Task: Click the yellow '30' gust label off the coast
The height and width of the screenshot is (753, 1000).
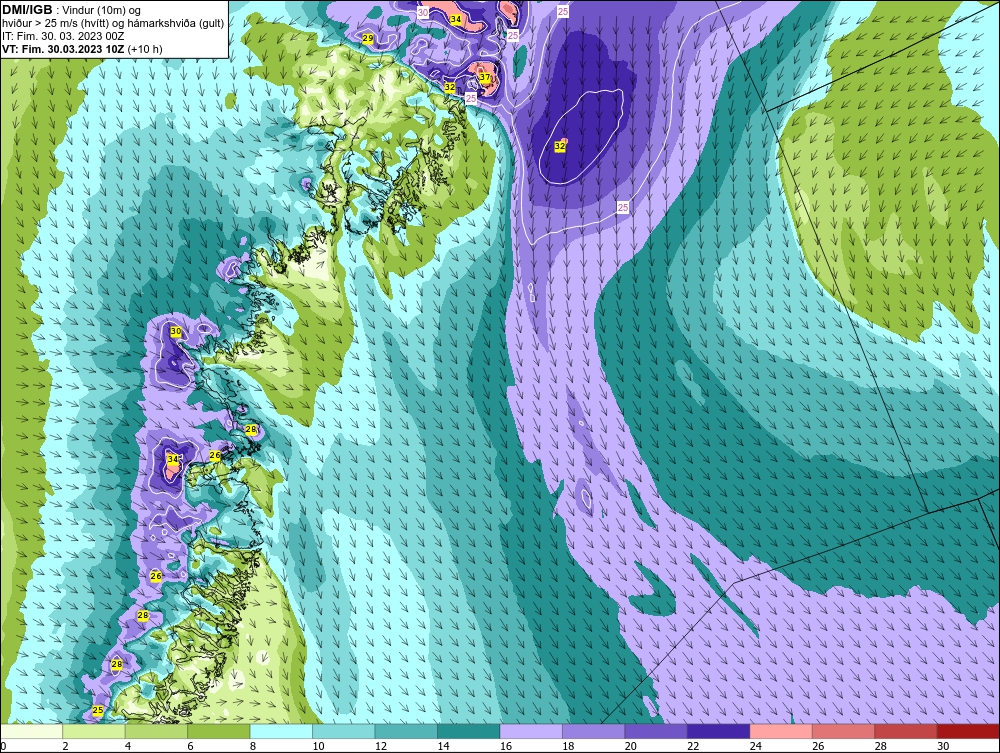Action: pyautogui.click(x=175, y=332)
